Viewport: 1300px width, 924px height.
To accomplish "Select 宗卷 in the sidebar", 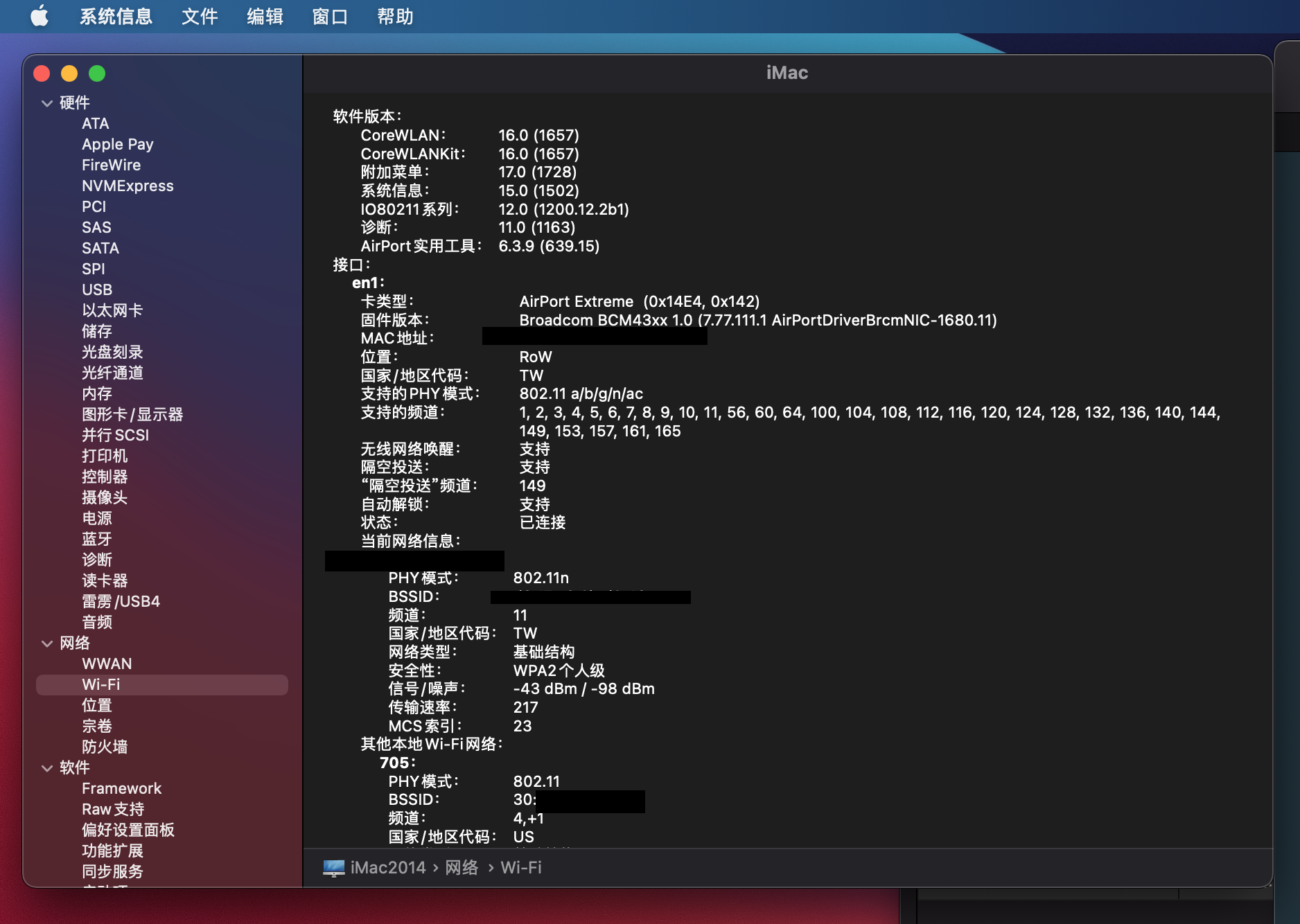I will point(97,727).
